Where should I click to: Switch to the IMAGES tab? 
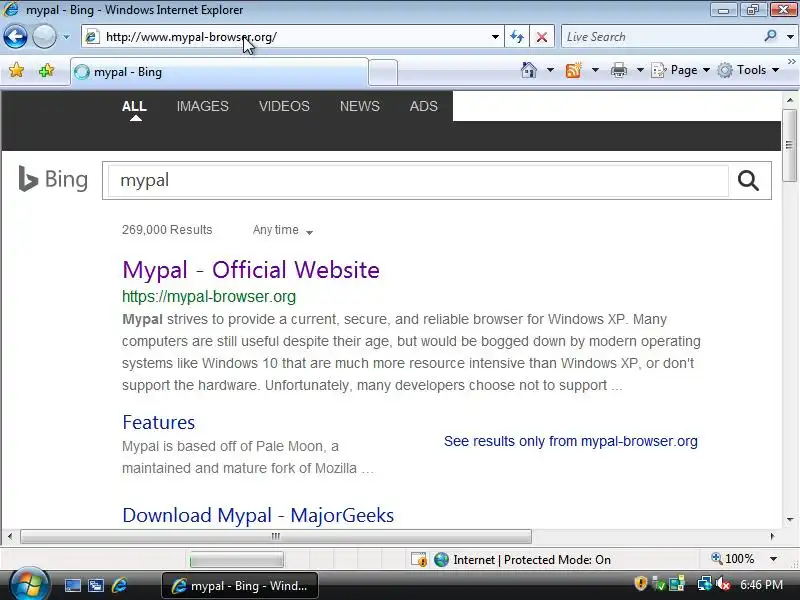point(203,106)
